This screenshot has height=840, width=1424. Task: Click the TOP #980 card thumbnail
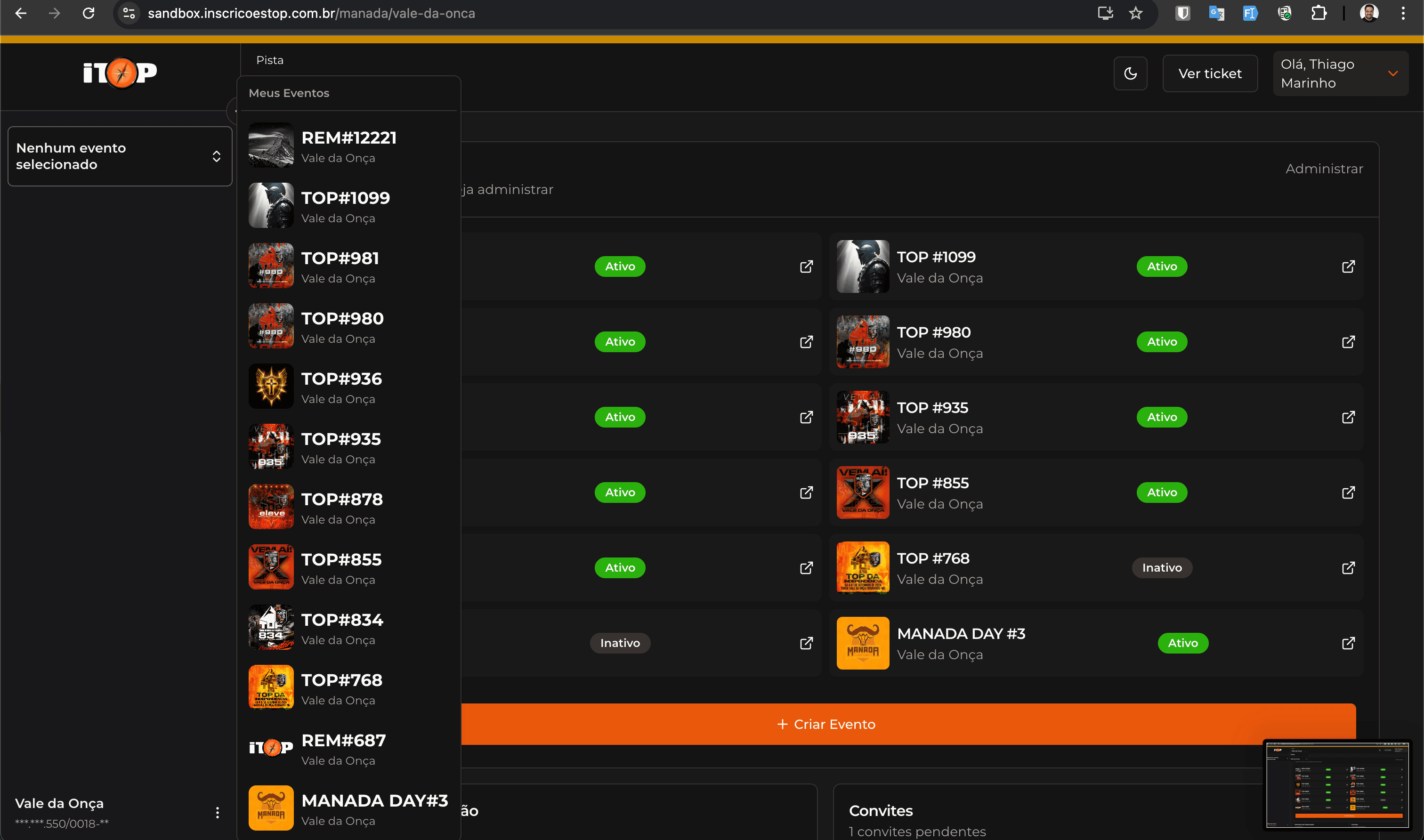pyautogui.click(x=863, y=342)
